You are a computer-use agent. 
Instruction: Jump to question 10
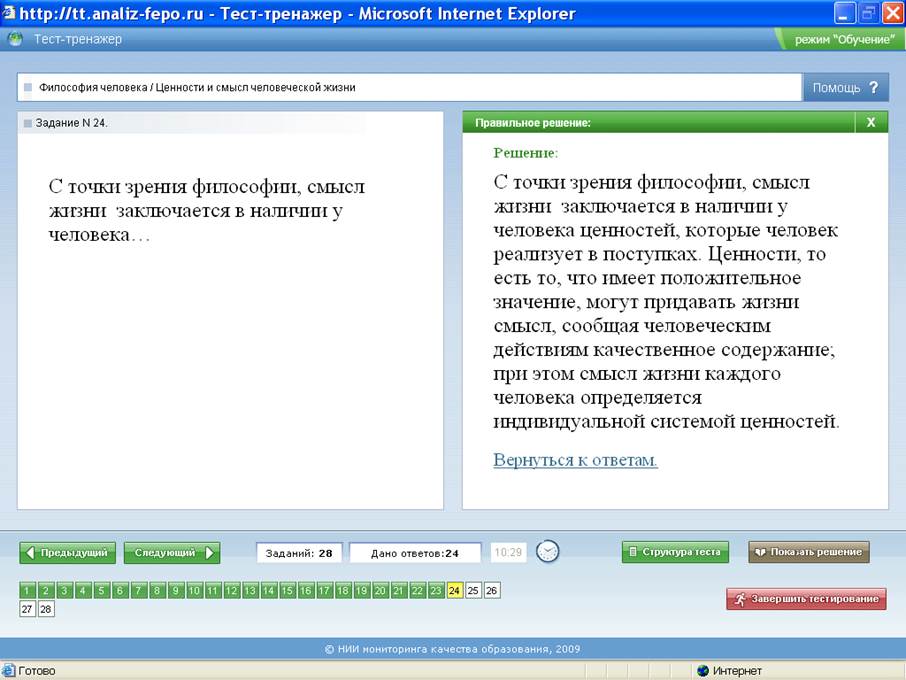[194, 590]
